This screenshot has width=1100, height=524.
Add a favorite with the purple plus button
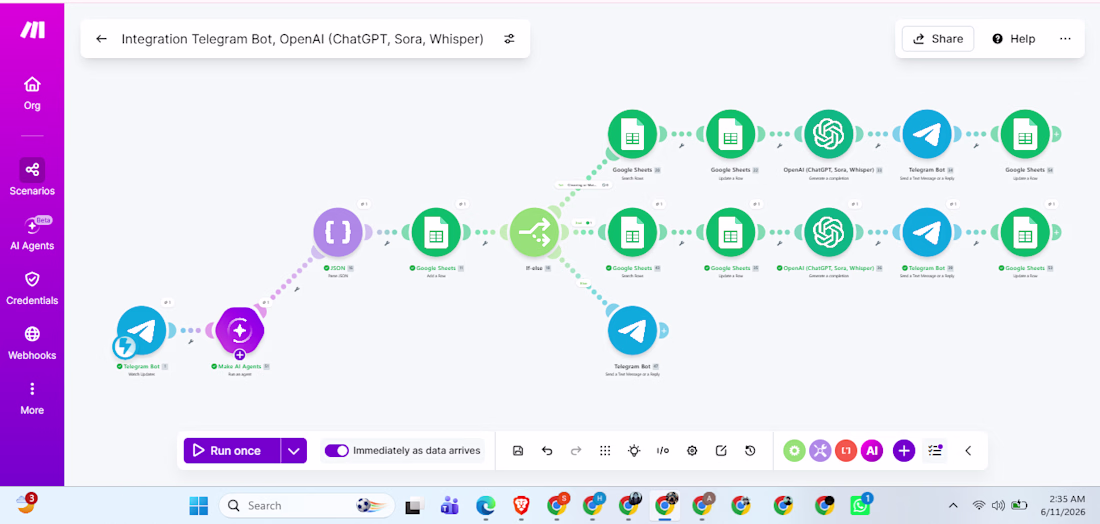[x=904, y=450]
